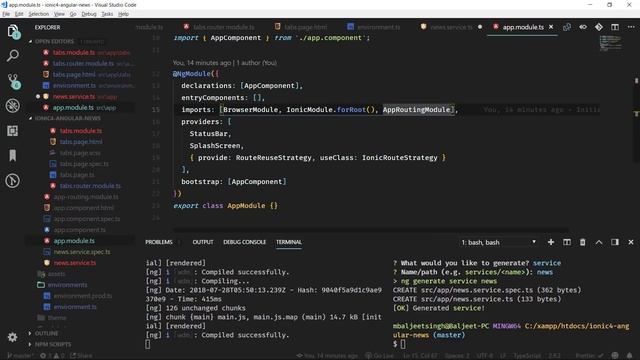Split the terminal pane
The image size is (640, 360).
point(567,242)
